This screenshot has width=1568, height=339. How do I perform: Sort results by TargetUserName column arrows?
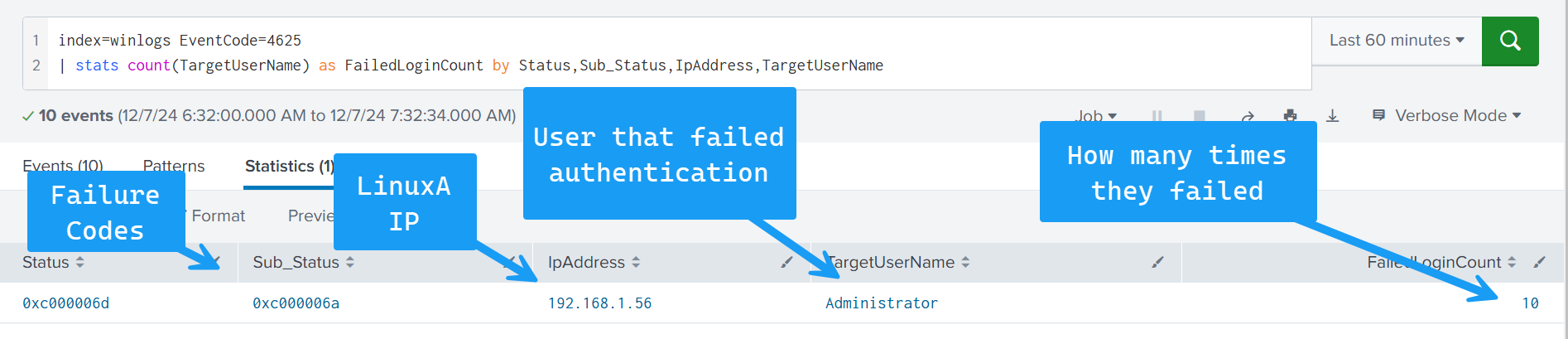pos(965,262)
